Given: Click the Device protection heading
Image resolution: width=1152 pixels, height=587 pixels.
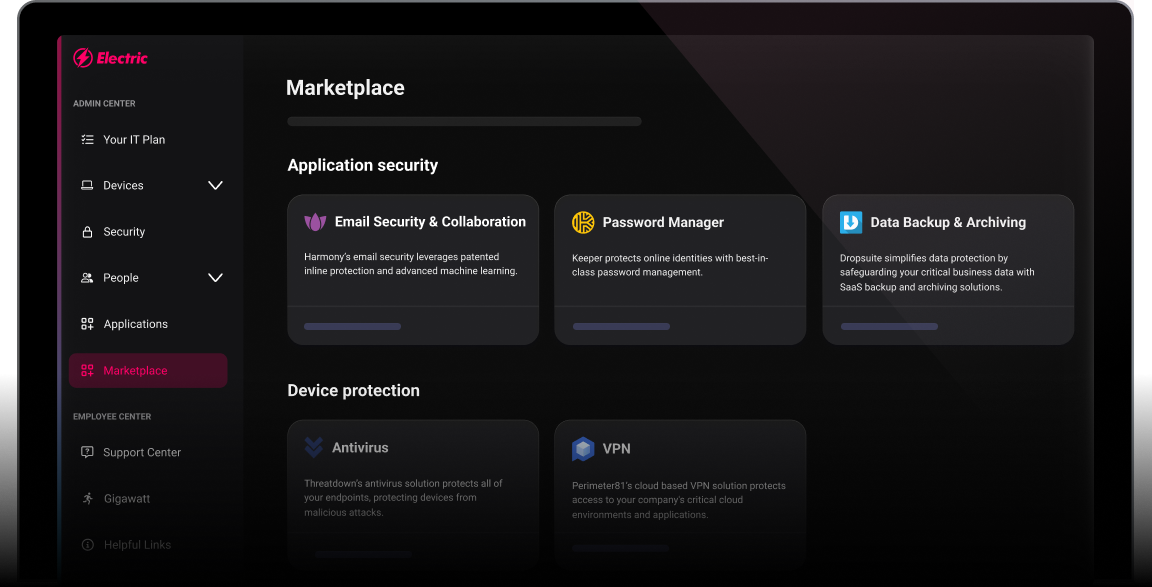Looking at the screenshot, I should click(x=353, y=390).
